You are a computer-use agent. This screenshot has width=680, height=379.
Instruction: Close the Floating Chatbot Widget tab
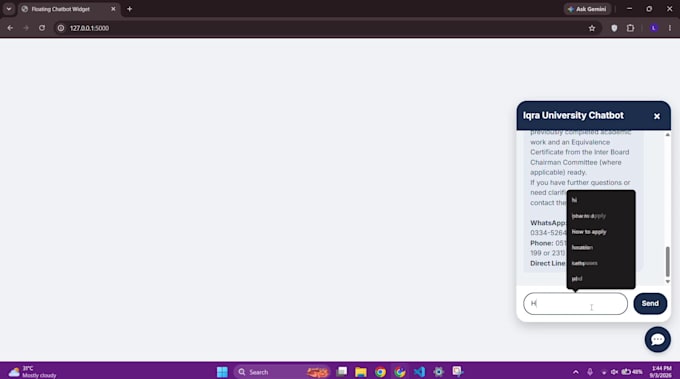coord(113,9)
